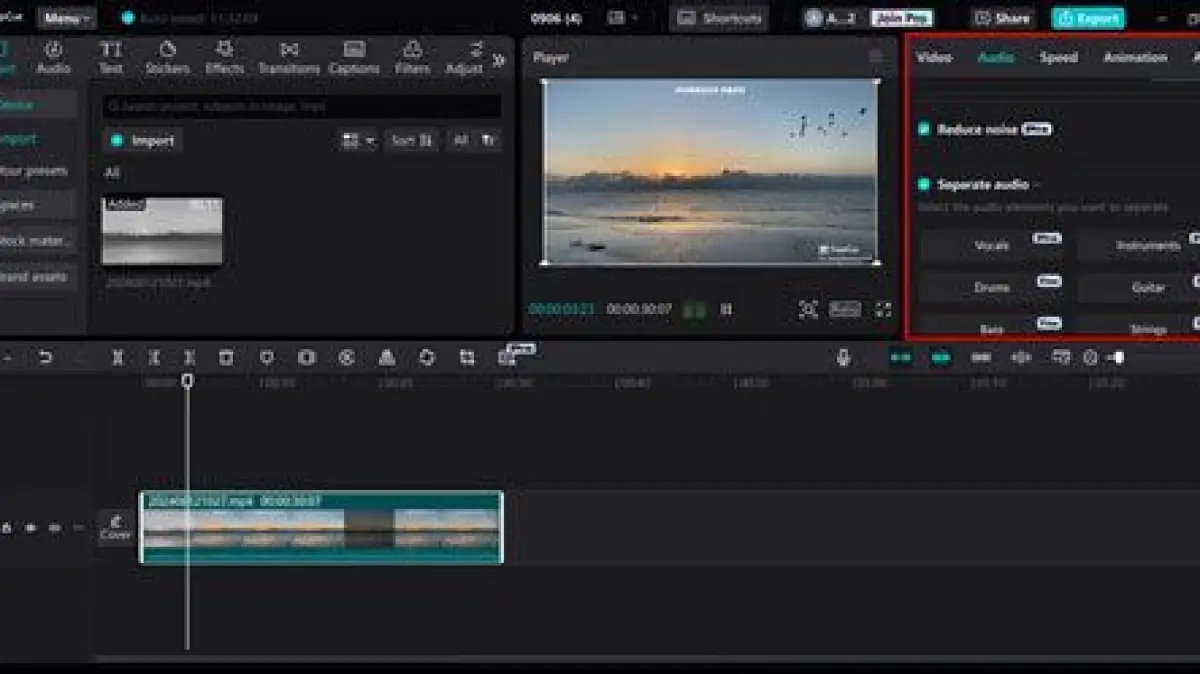Viewport: 1200px width, 674px height.
Task: Click the Undo arrow in timeline toolbar
Action: 45,357
